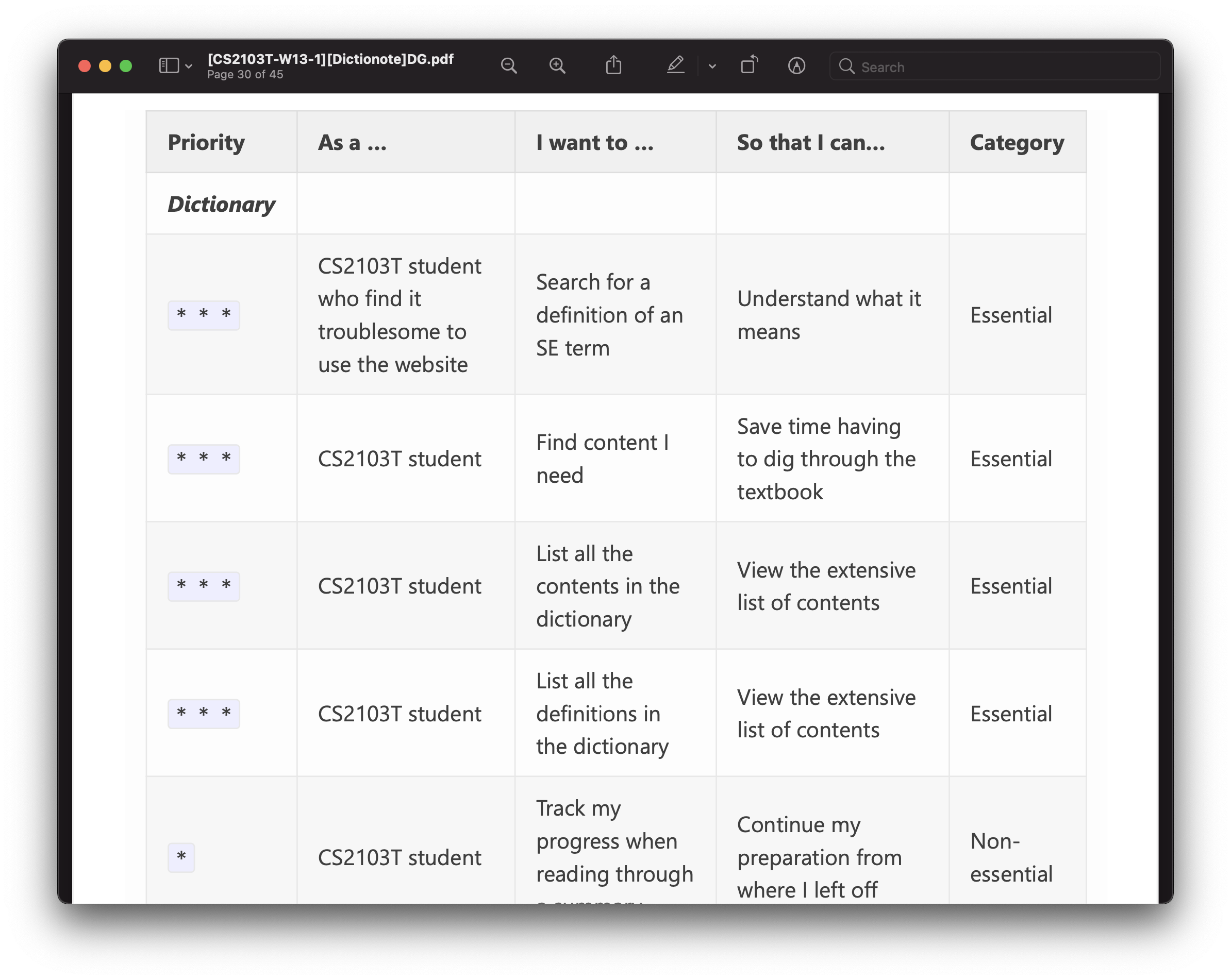This screenshot has width=1231, height=980.
Task: Expand the sidebar view options chevron
Action: tap(189, 67)
